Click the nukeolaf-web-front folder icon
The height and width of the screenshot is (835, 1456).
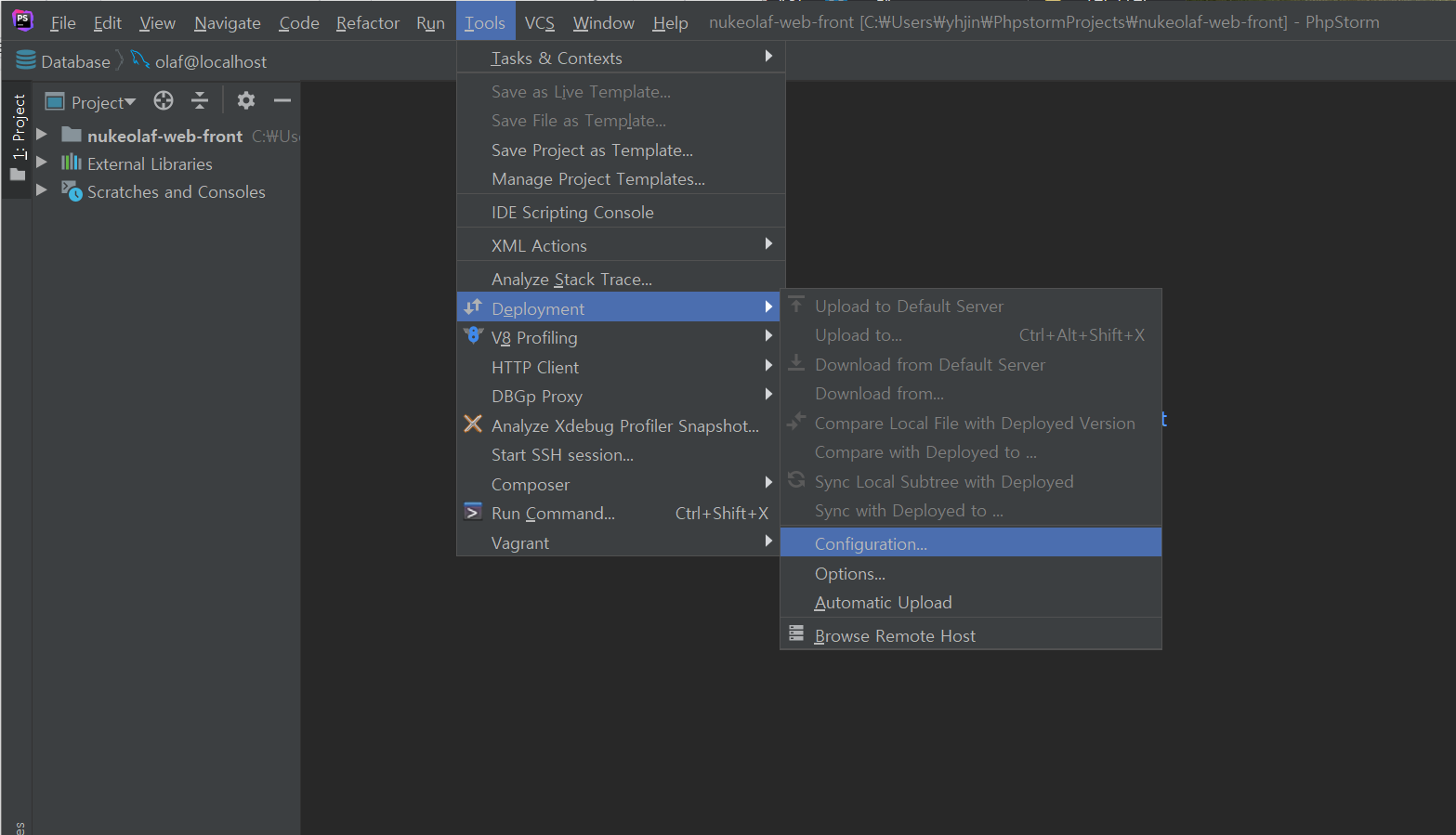coord(72,135)
